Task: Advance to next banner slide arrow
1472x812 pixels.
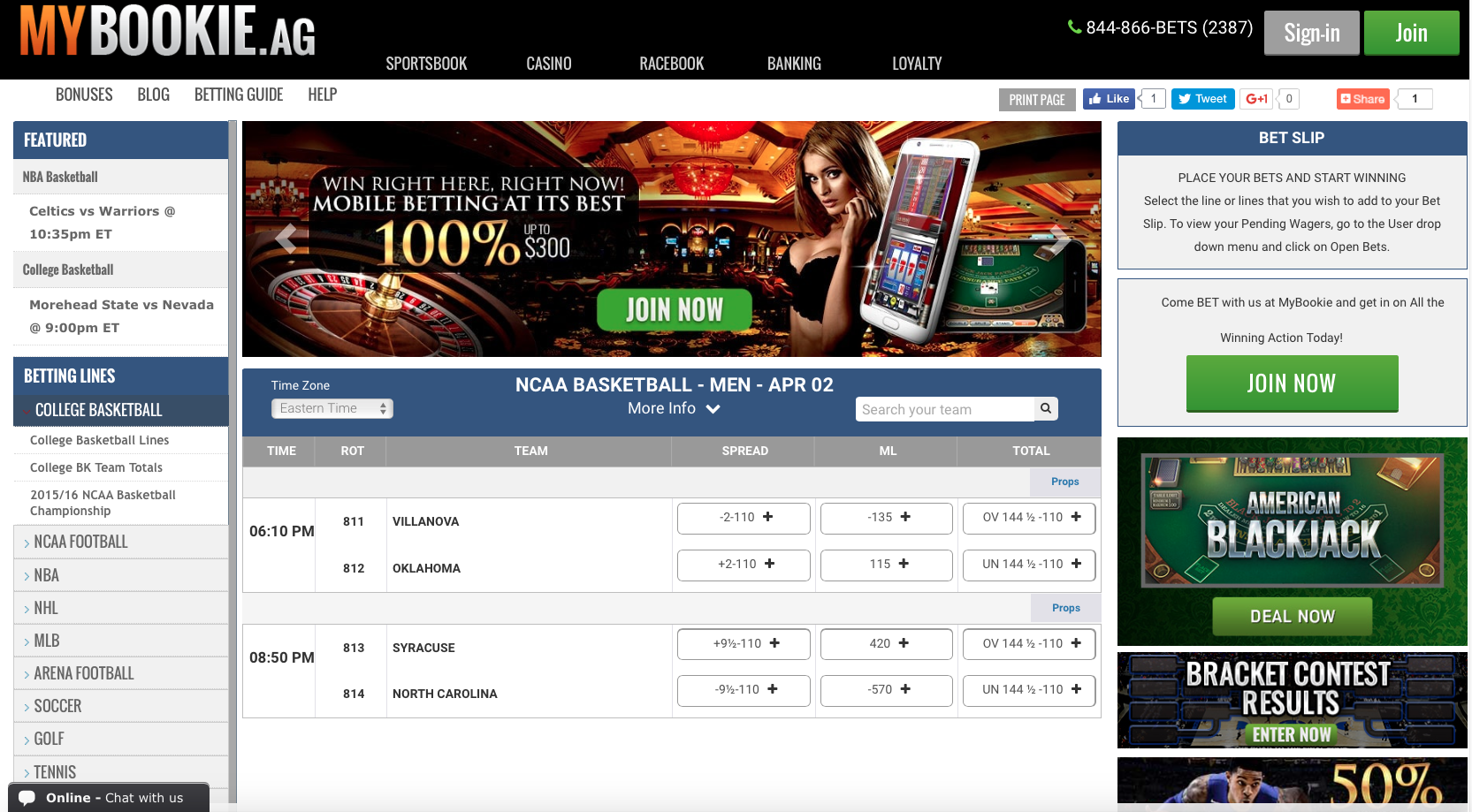Action: click(1059, 239)
